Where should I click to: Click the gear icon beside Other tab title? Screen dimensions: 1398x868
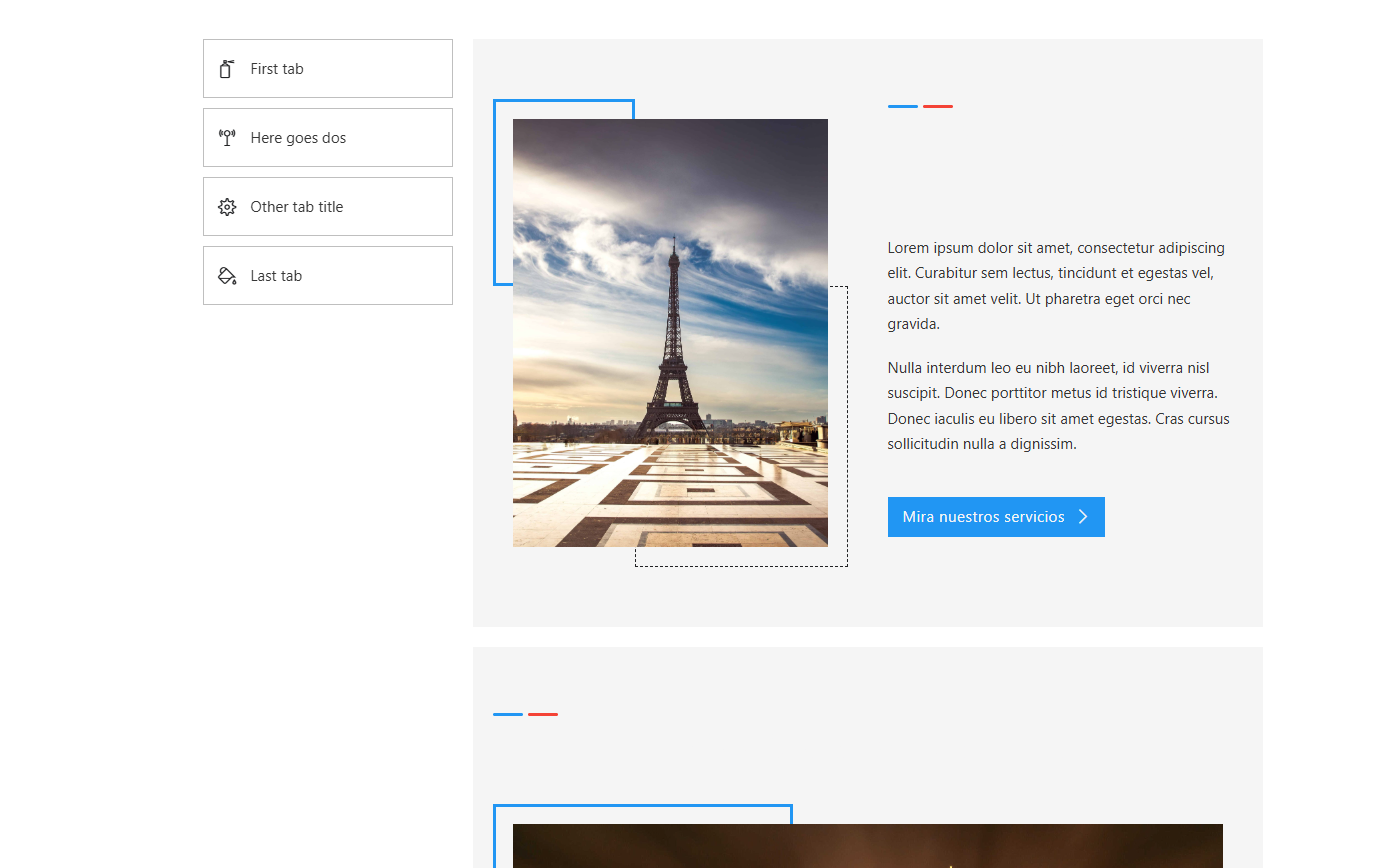click(x=227, y=207)
